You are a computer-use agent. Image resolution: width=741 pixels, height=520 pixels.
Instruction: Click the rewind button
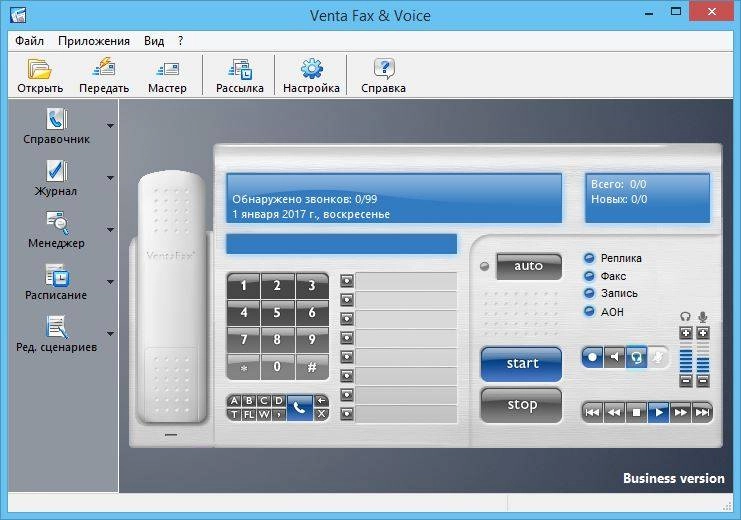615,412
